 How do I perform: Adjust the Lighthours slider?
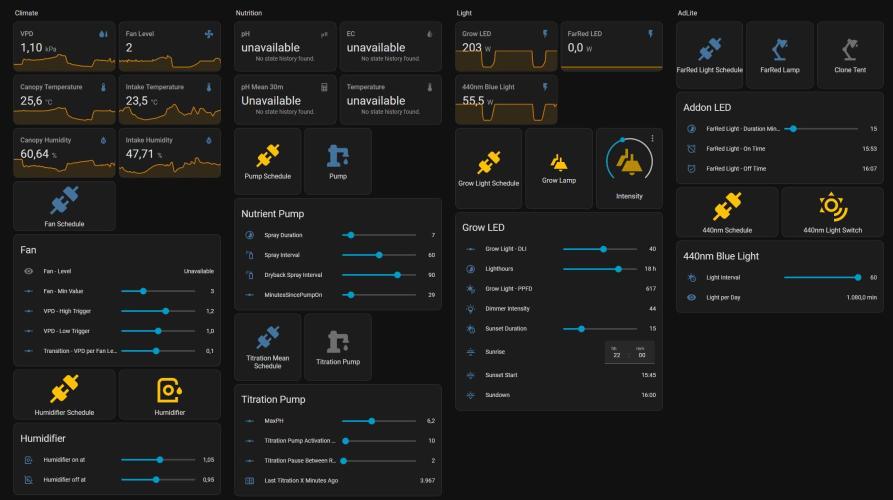click(x=600, y=269)
